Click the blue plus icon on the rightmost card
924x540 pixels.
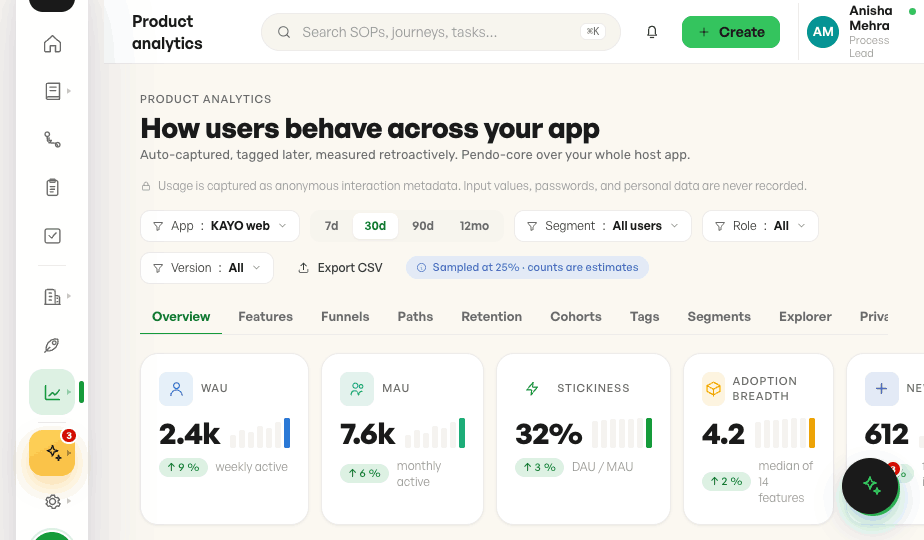pos(882,388)
